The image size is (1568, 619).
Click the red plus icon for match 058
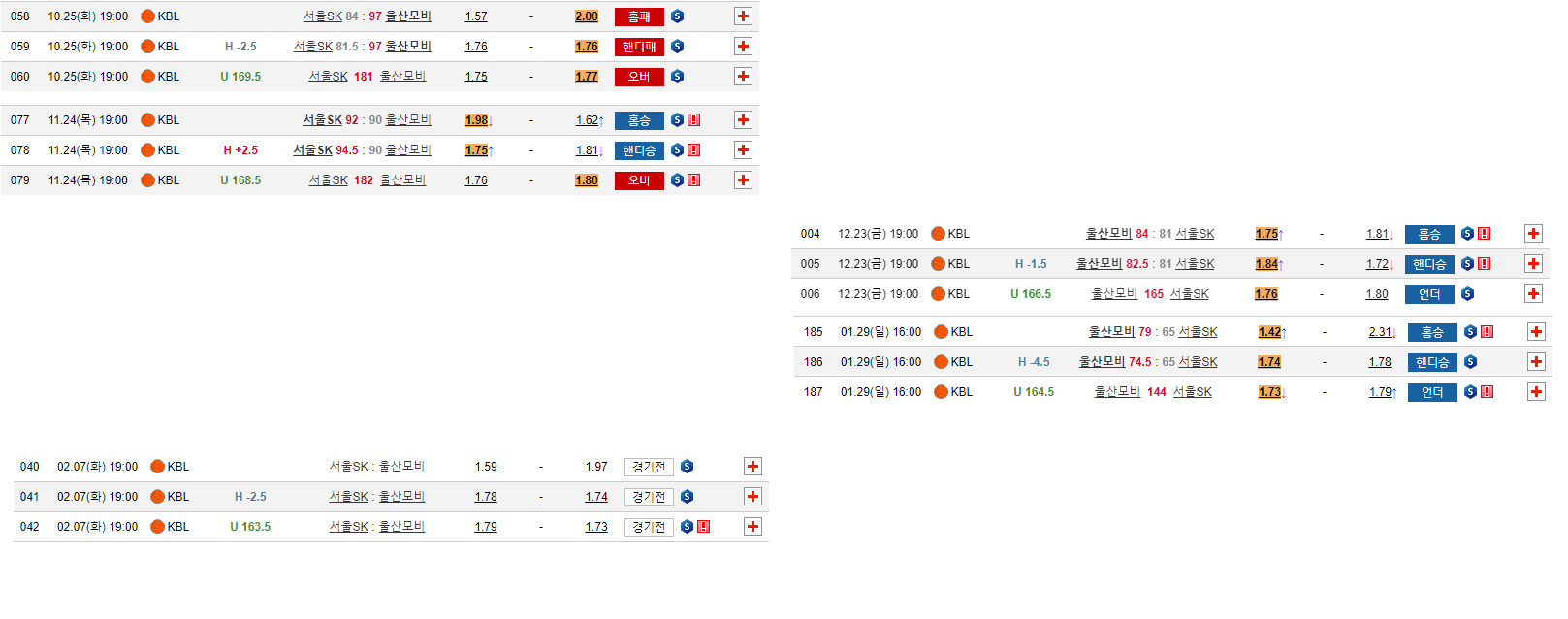pos(743,16)
